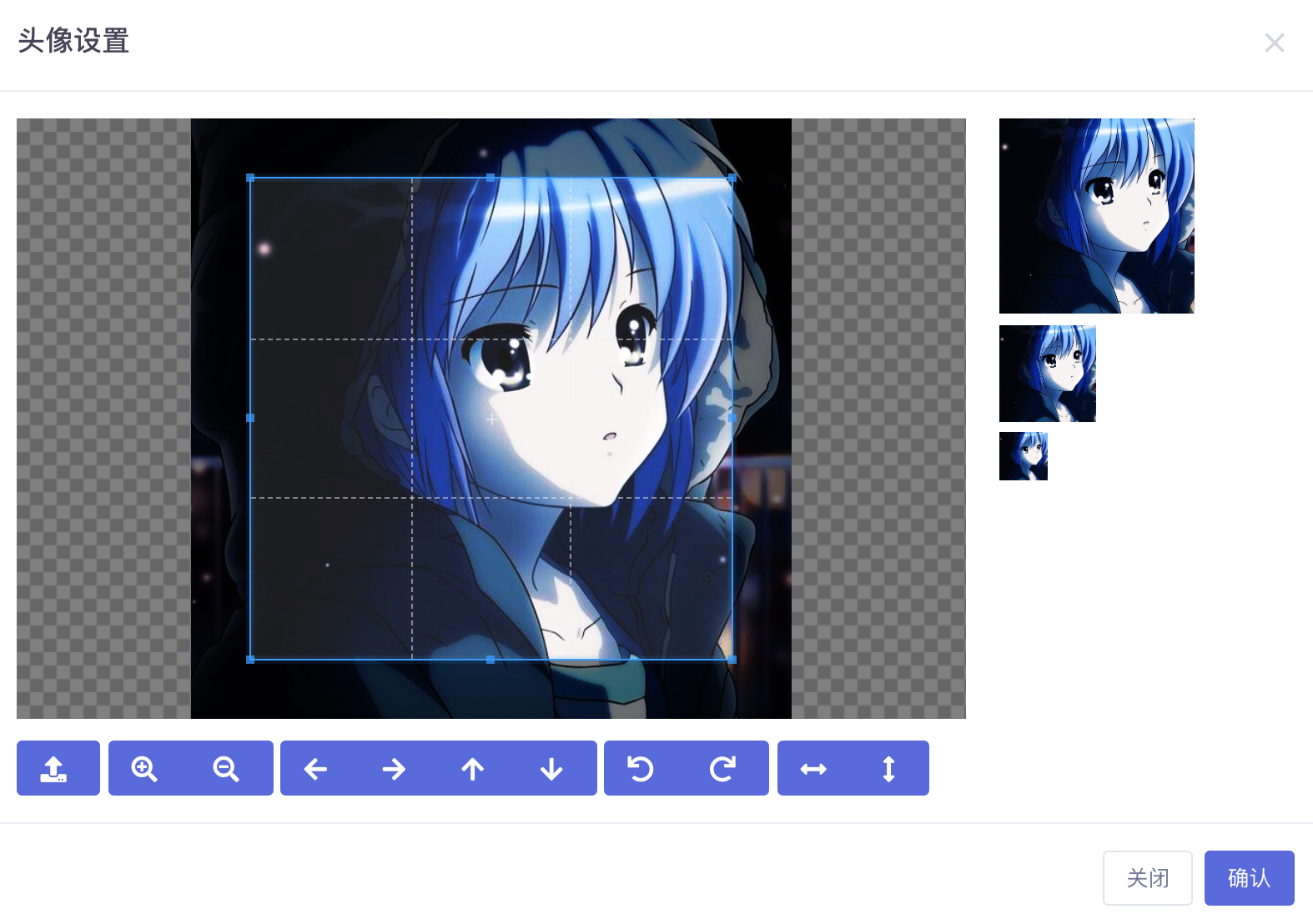Image resolution: width=1313 pixels, height=924 pixels.
Task: Click the left-middle crop box handle
Action: pyautogui.click(x=250, y=418)
